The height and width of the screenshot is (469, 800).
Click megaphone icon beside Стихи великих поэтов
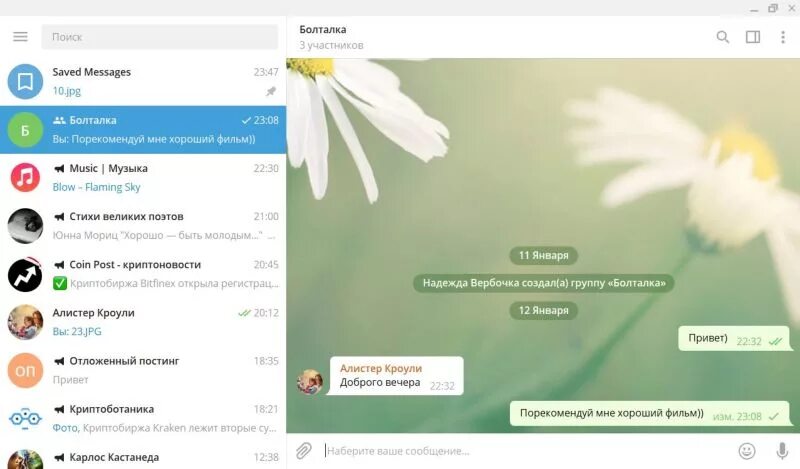(59, 217)
